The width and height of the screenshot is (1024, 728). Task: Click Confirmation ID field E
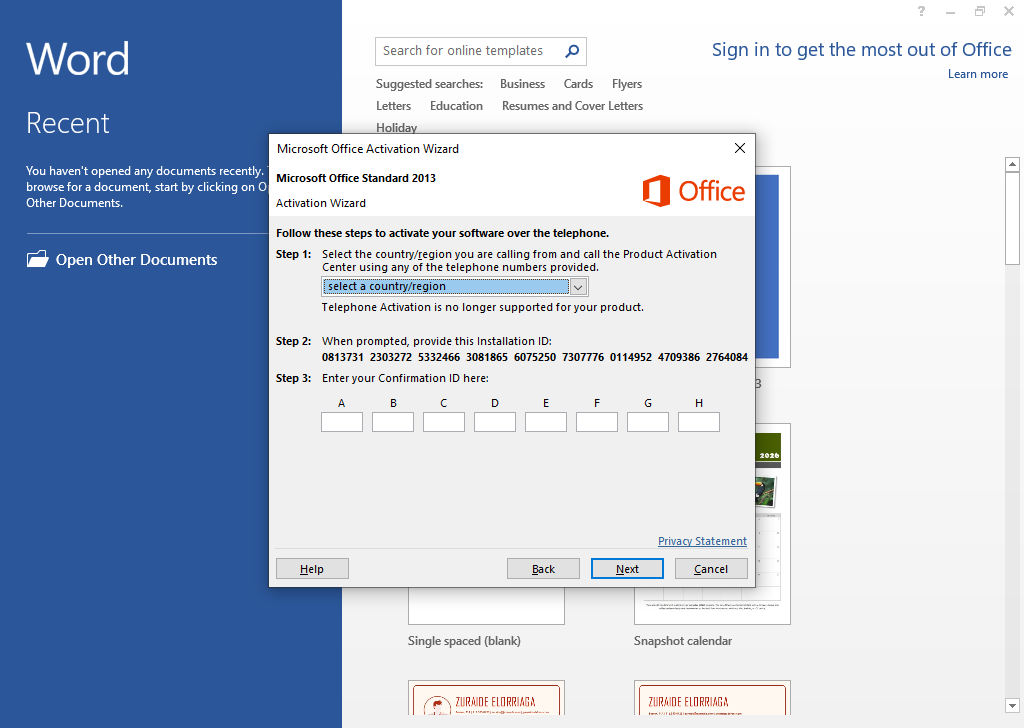[x=545, y=422]
